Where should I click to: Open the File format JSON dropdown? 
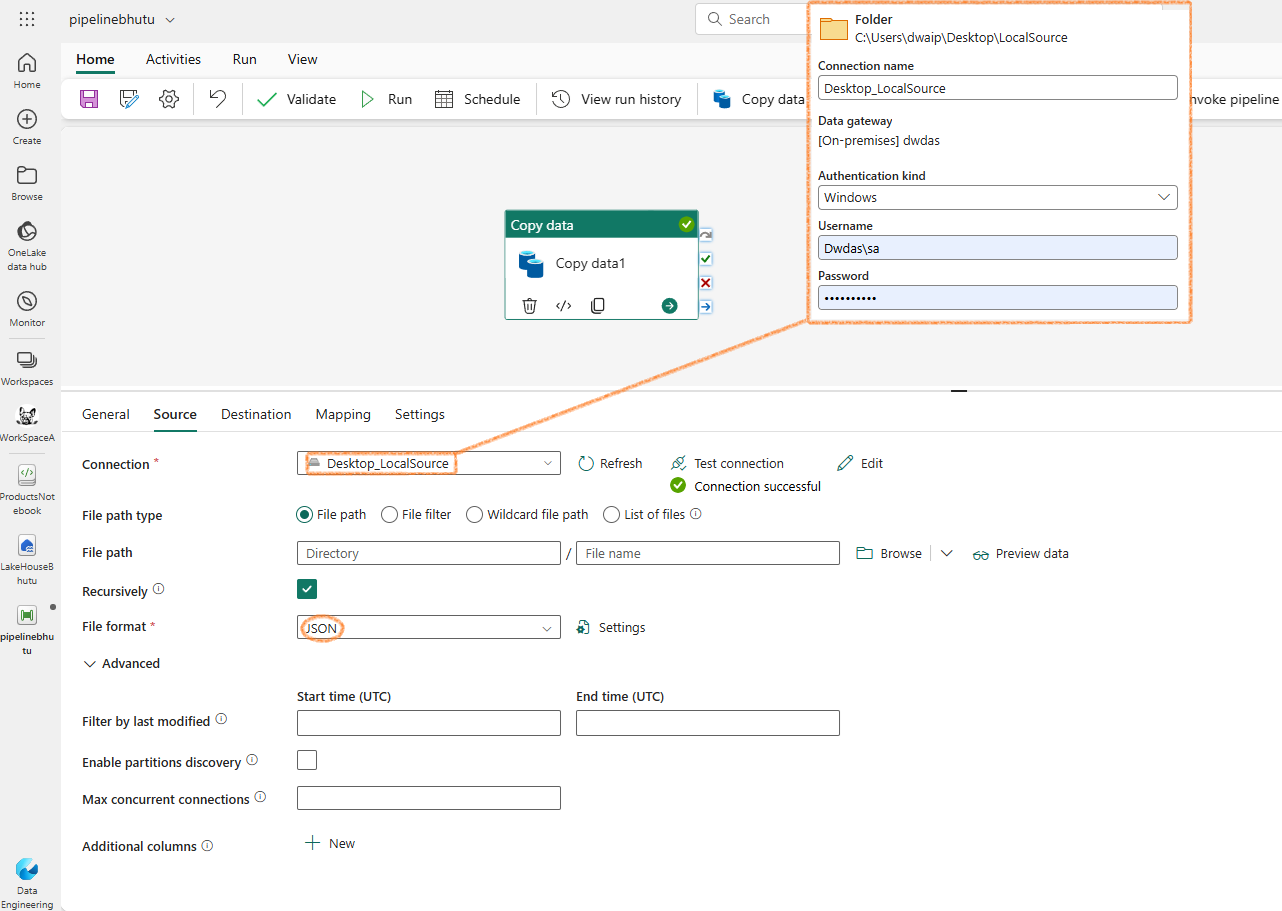(x=429, y=627)
